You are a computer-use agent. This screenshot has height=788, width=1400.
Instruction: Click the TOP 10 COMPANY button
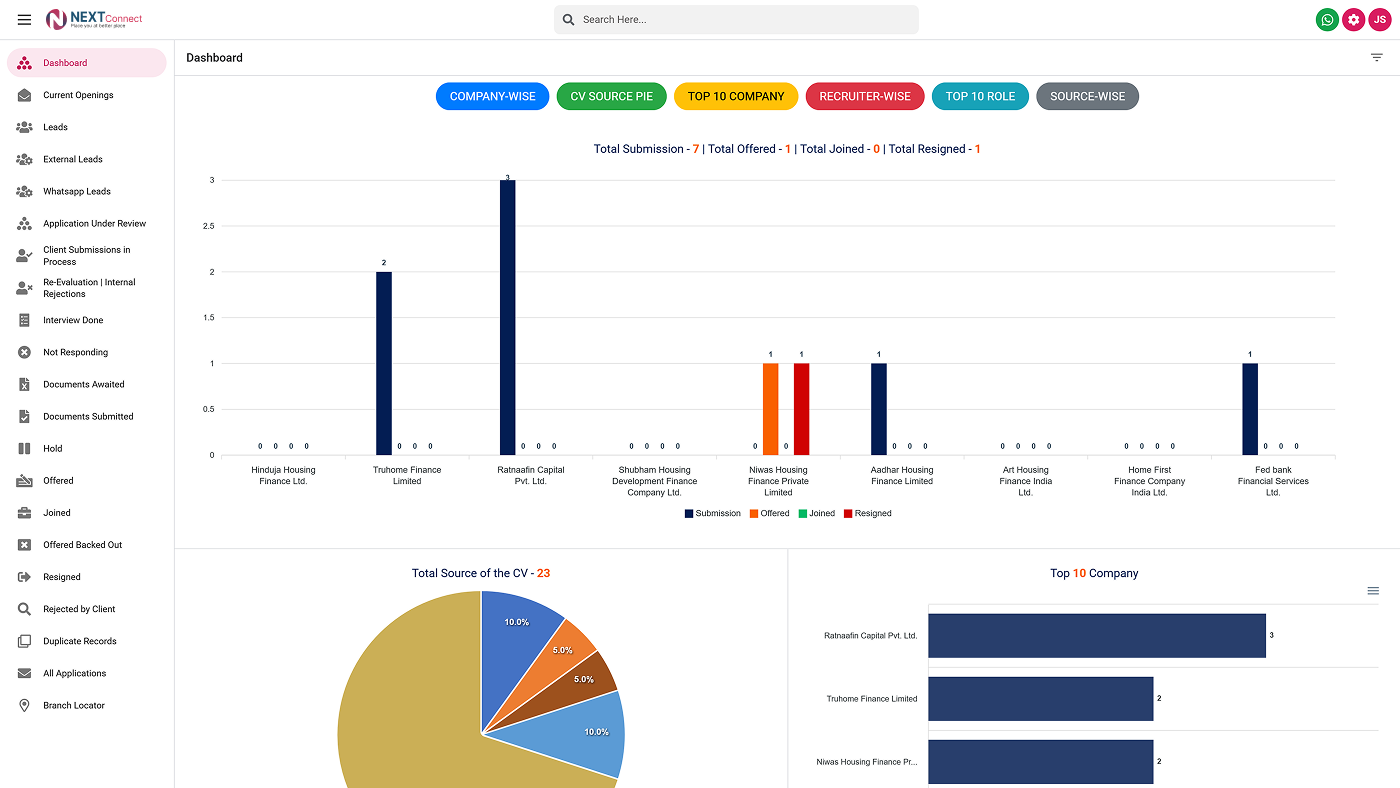(x=736, y=96)
